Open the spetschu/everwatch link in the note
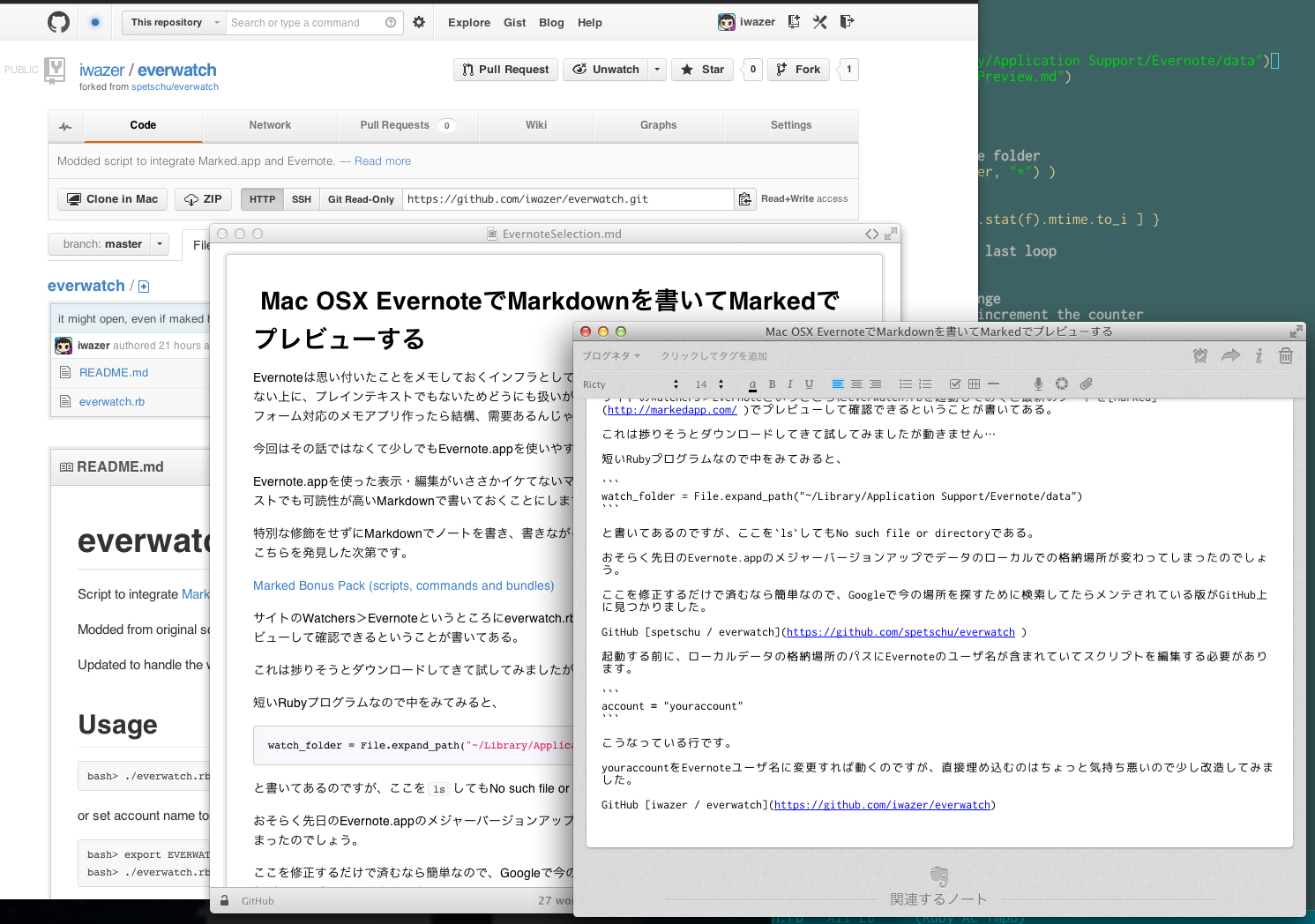This screenshot has height=924, width=1315. tap(900, 632)
